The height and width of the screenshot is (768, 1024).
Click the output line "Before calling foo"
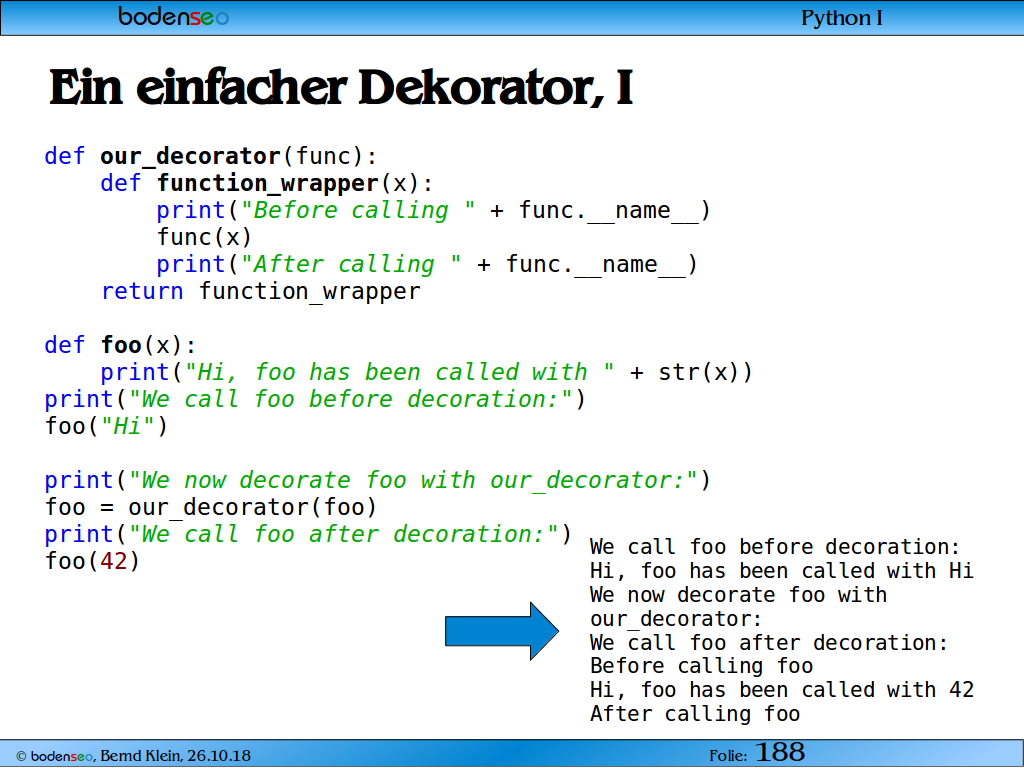(701, 666)
